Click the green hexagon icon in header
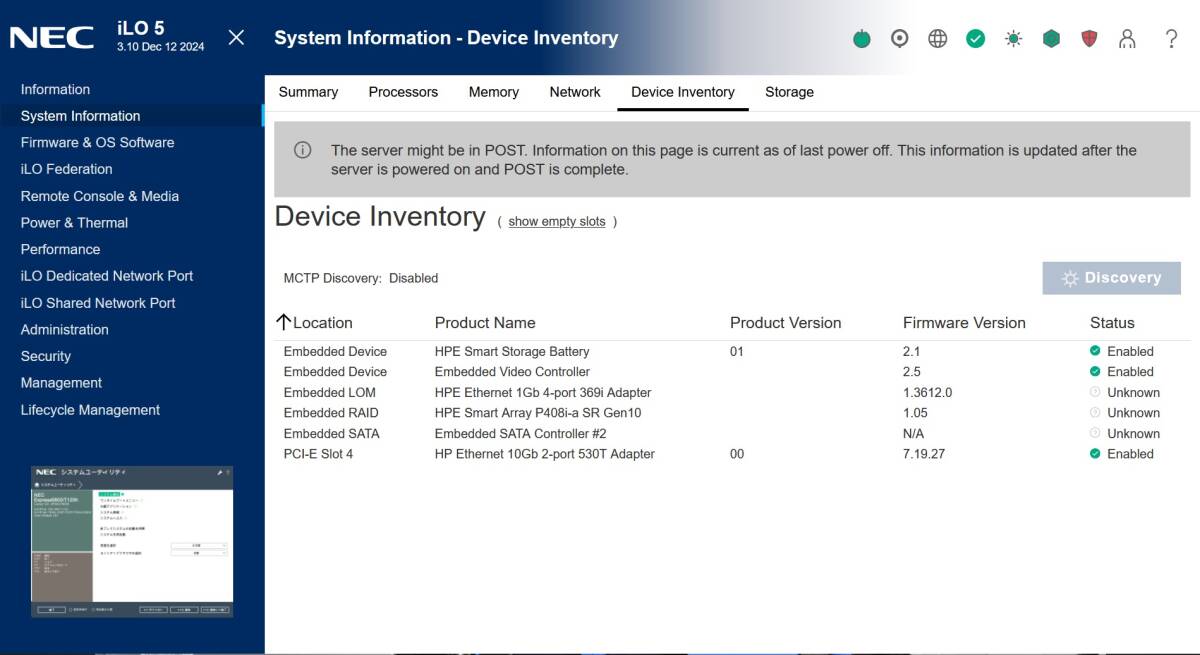This screenshot has width=1200, height=655. (1051, 39)
